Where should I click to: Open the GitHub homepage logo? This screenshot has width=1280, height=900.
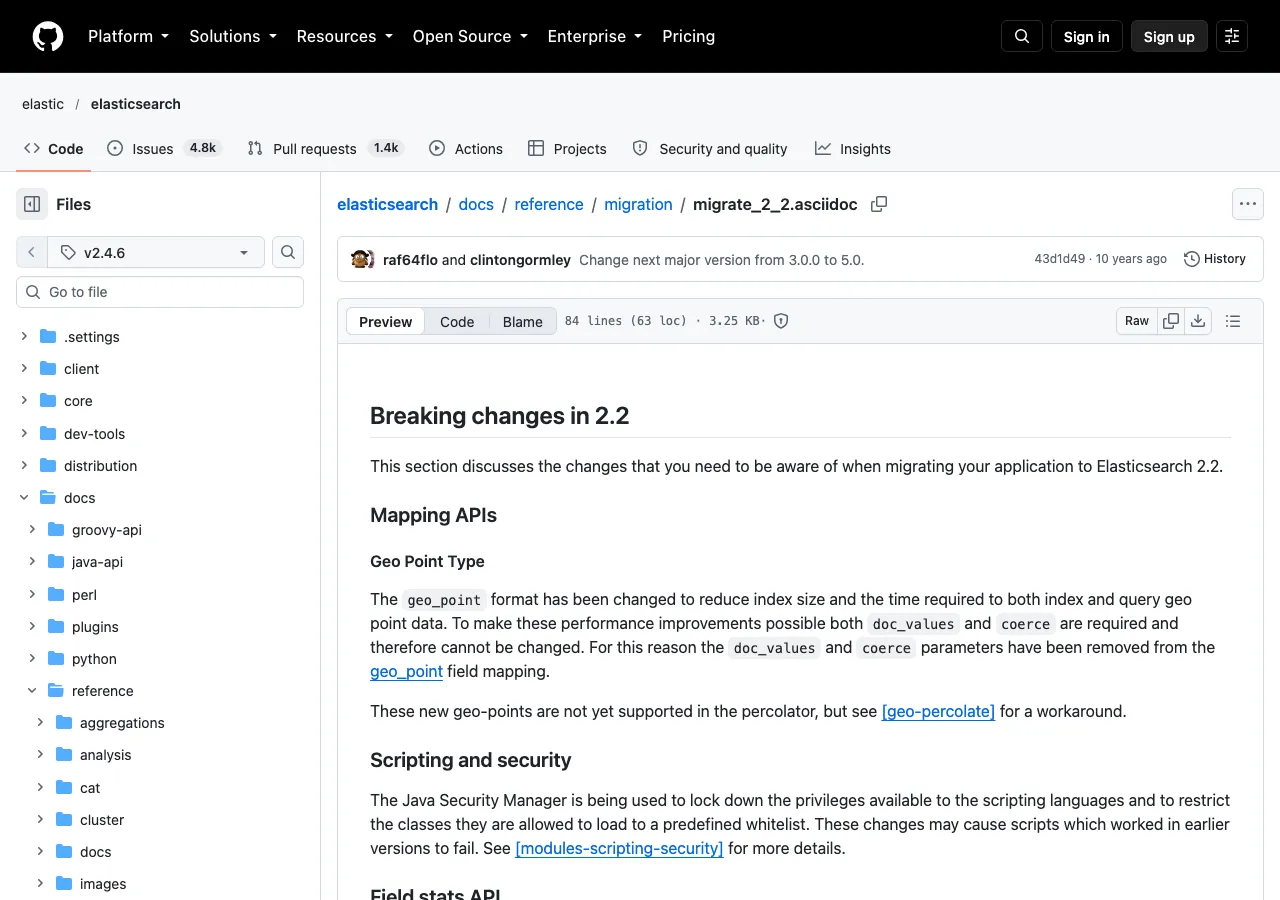[48, 36]
